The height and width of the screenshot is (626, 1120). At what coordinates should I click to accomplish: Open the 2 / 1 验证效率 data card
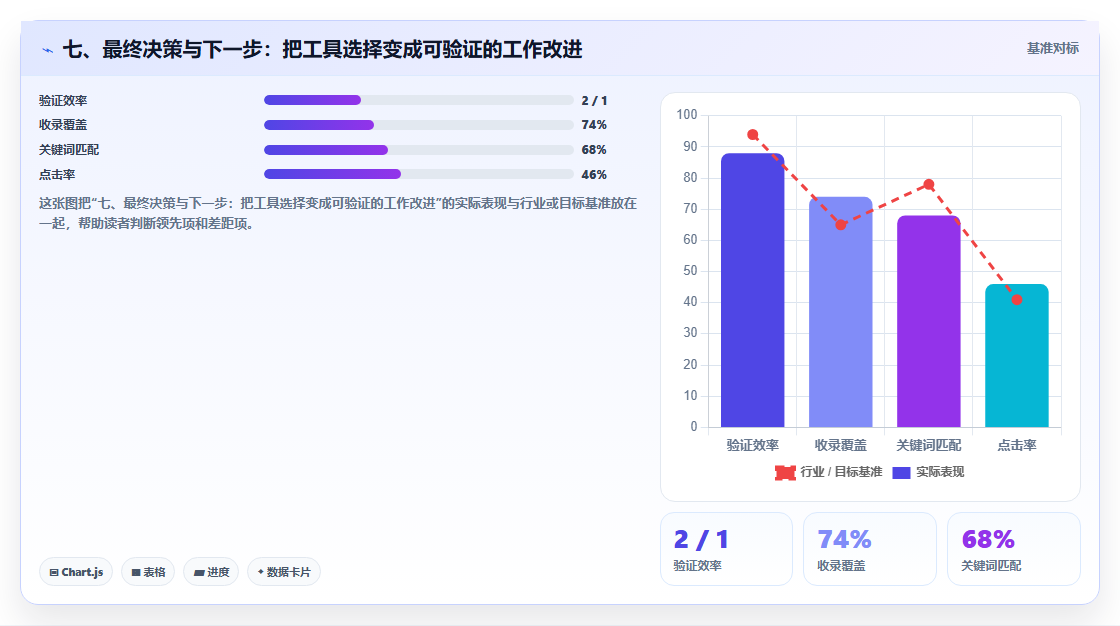(726, 549)
